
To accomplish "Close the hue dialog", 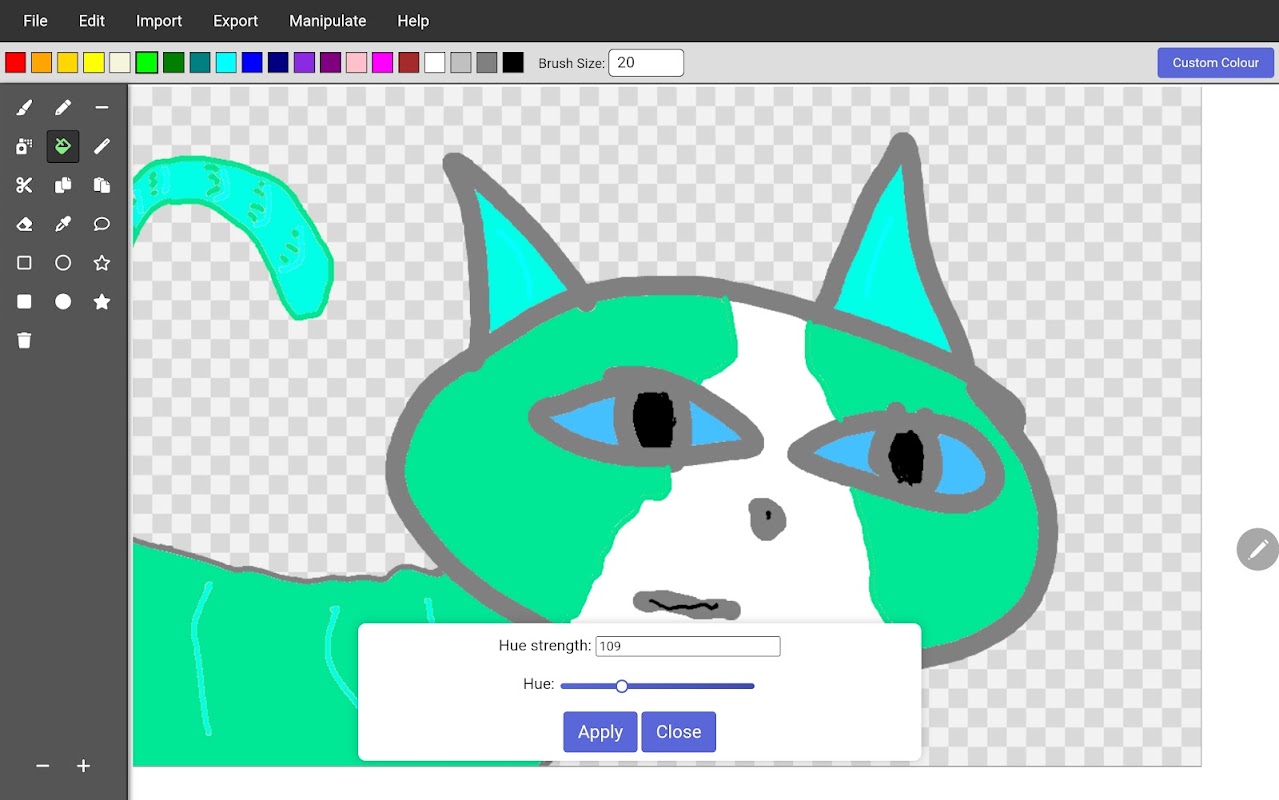I will pyautogui.click(x=678, y=732).
